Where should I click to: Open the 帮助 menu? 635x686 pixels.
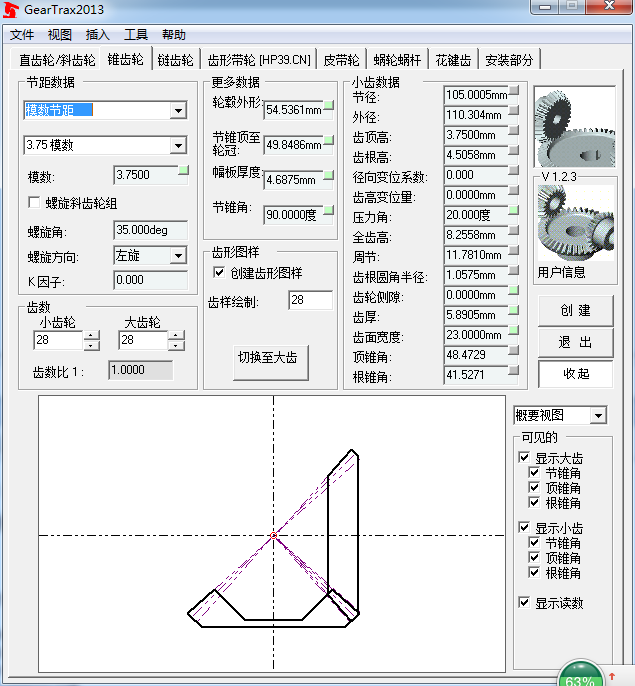[174, 35]
